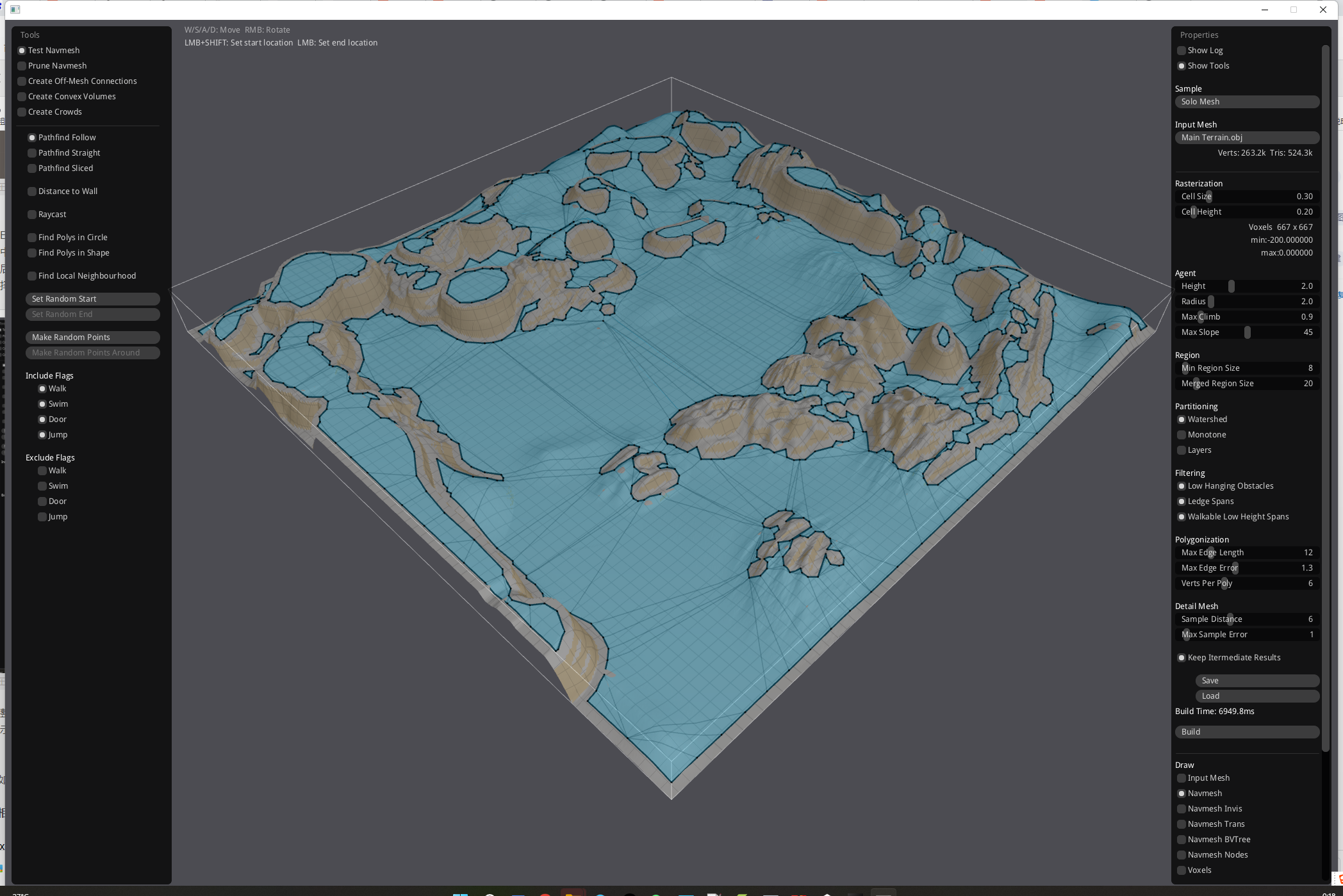
Task: Click the Properties panel vertical scrollbar
Action: (x=1326, y=398)
